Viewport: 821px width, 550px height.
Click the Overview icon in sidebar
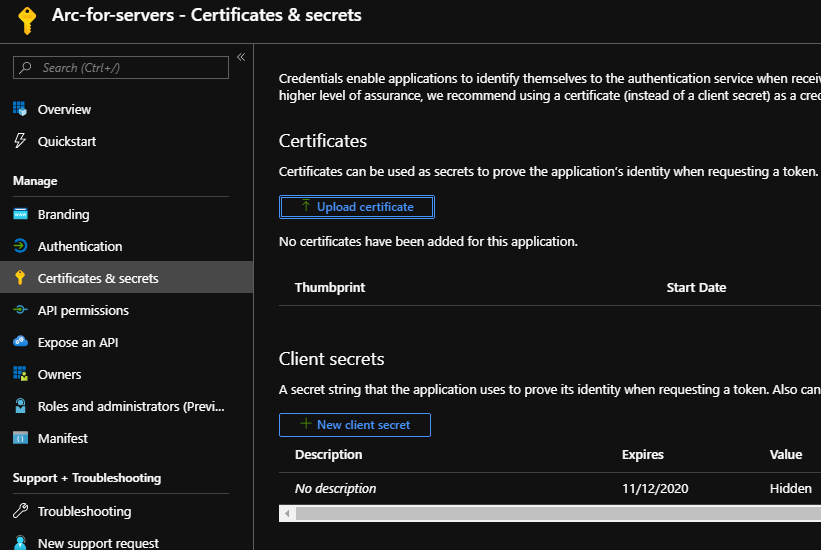coord(20,109)
